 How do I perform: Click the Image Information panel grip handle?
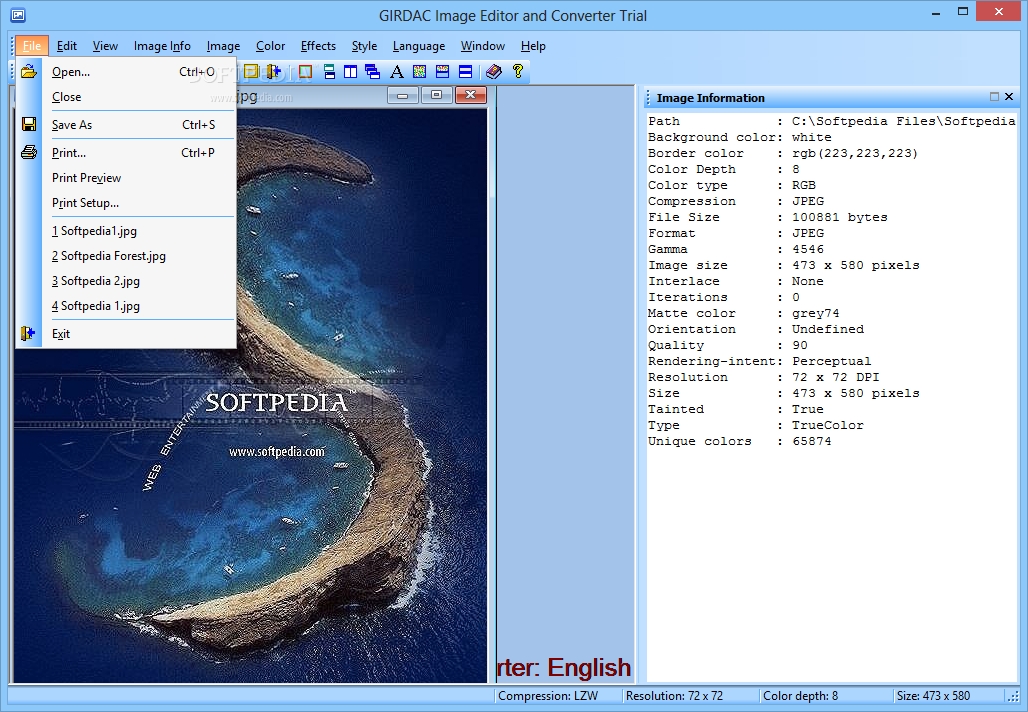648,98
